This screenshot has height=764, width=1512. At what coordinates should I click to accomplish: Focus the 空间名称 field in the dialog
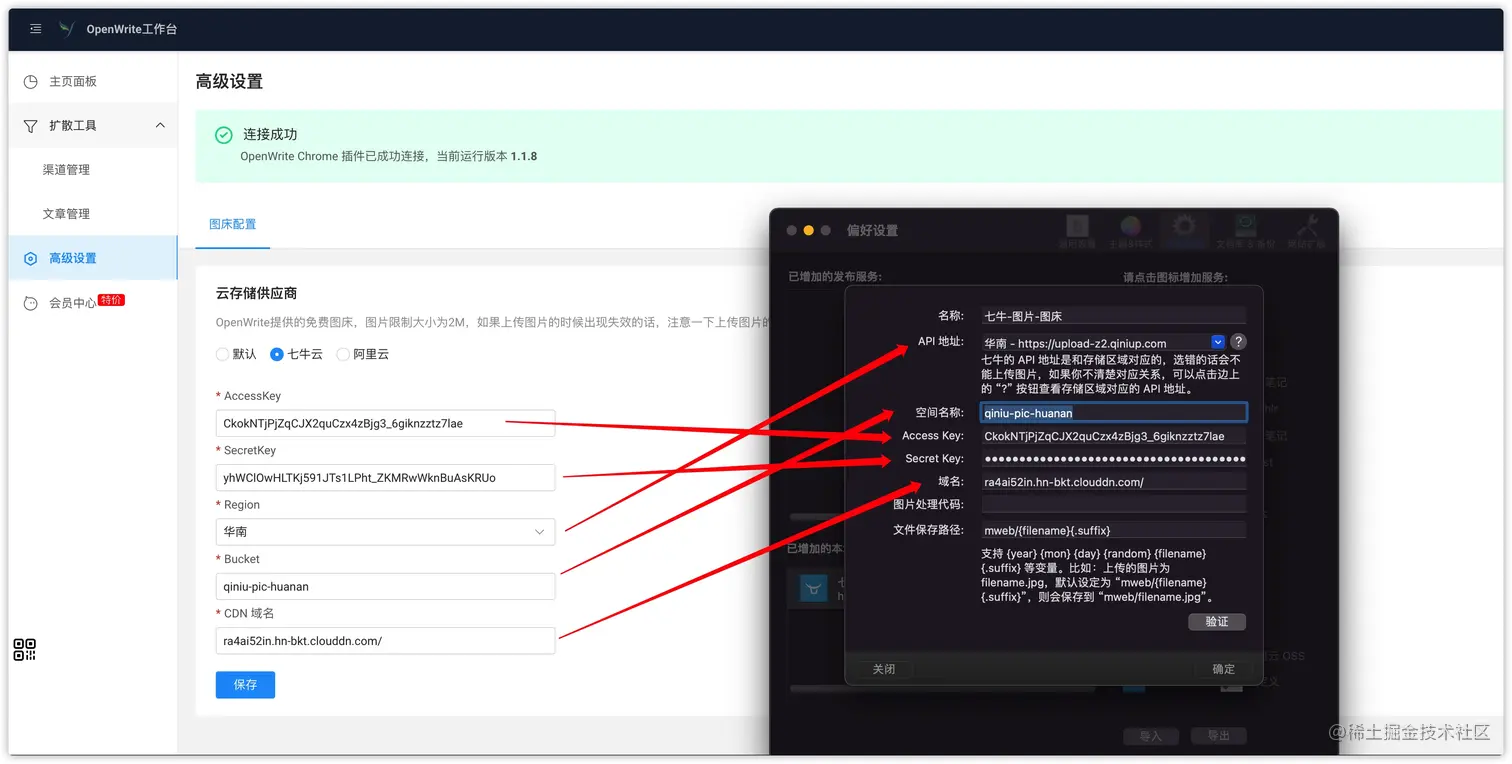[1113, 412]
